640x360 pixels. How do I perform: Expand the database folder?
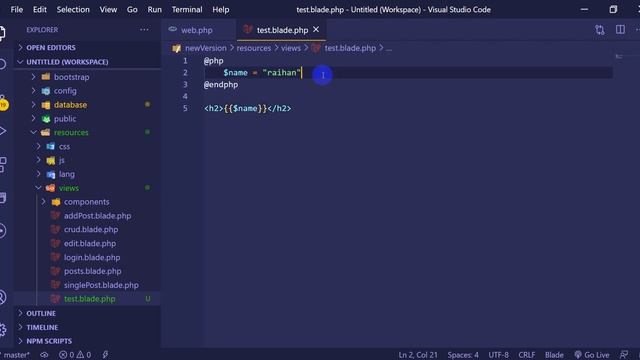[70, 104]
